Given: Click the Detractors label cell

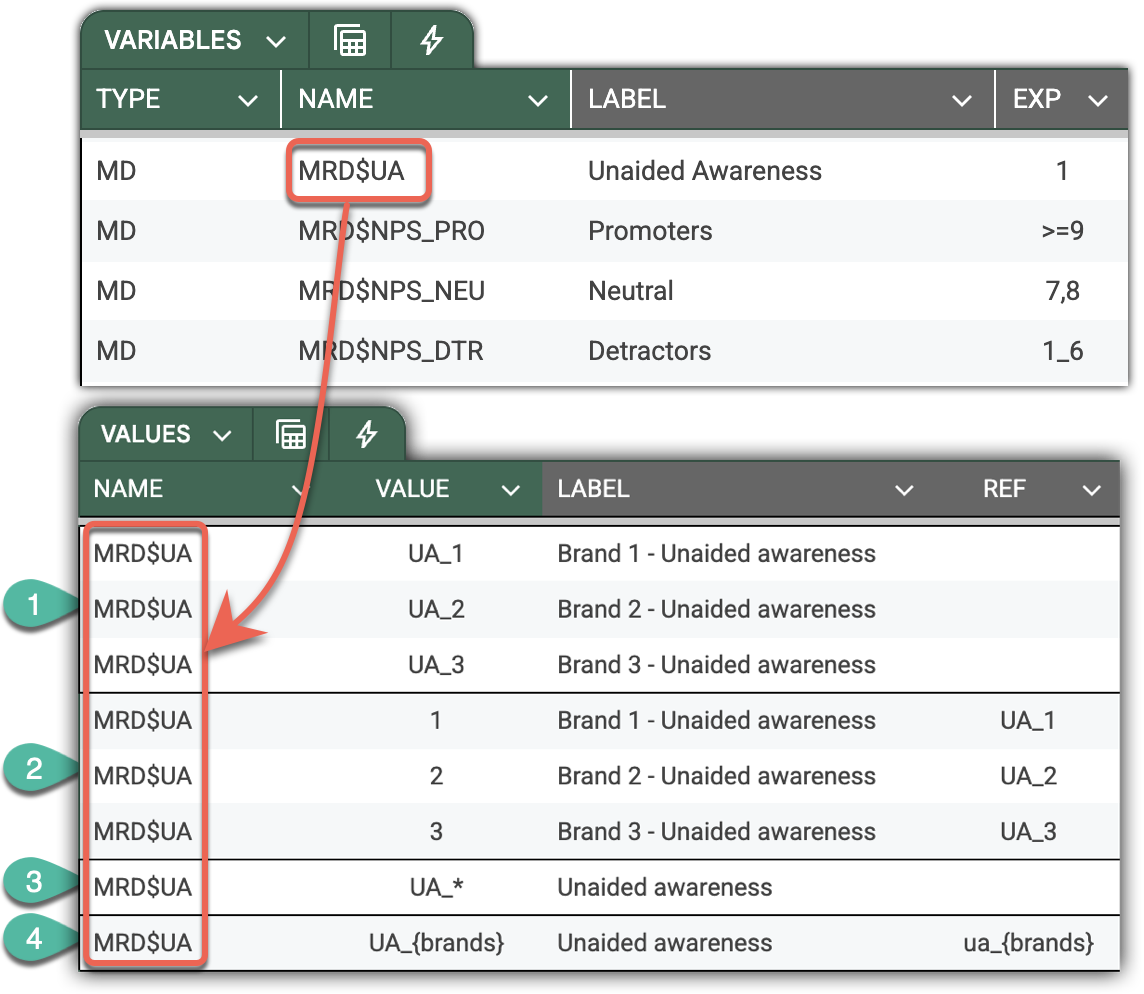Looking at the screenshot, I should pyautogui.click(x=649, y=351).
